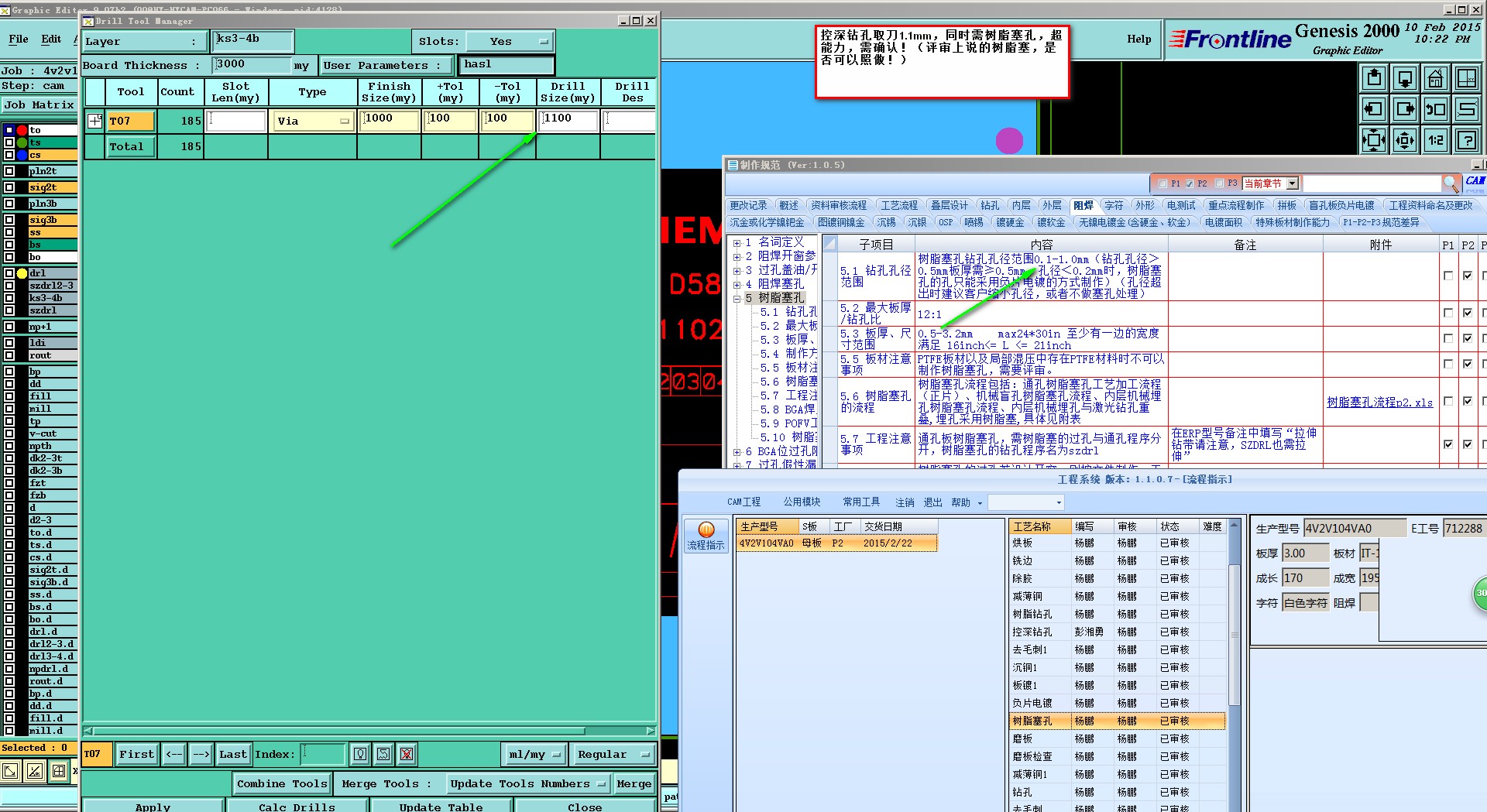Click the blue color dot beside layer cs
This screenshot has width=1487, height=812.
(22, 155)
